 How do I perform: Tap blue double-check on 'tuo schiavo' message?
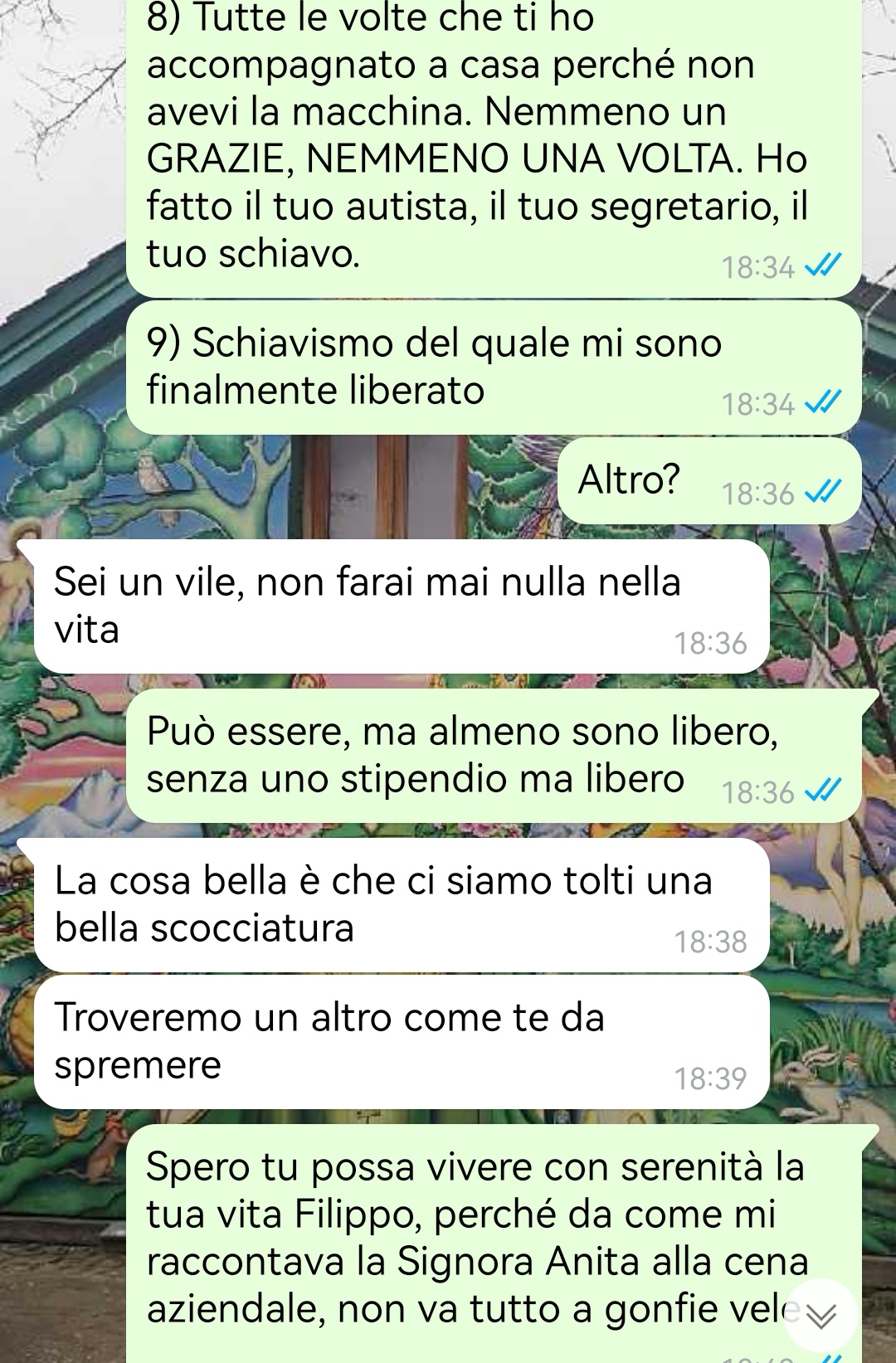coord(823,267)
